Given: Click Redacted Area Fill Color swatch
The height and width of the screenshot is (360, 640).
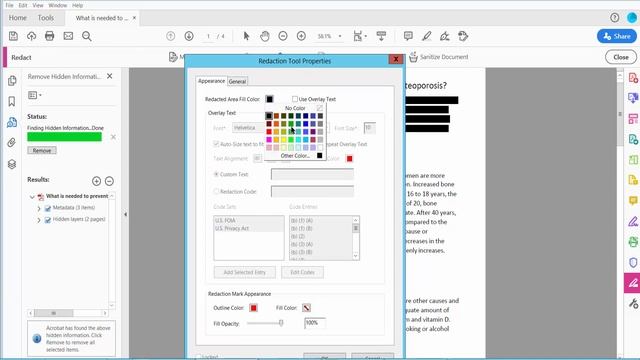Looking at the screenshot, I should pos(269,99).
